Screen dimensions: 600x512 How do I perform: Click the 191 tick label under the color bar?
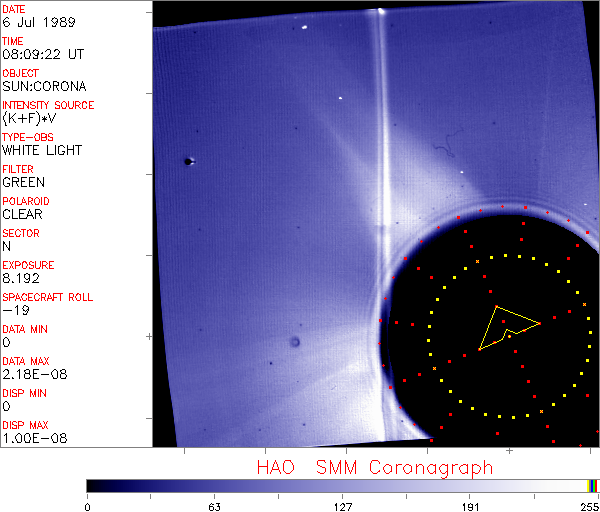(x=470, y=505)
